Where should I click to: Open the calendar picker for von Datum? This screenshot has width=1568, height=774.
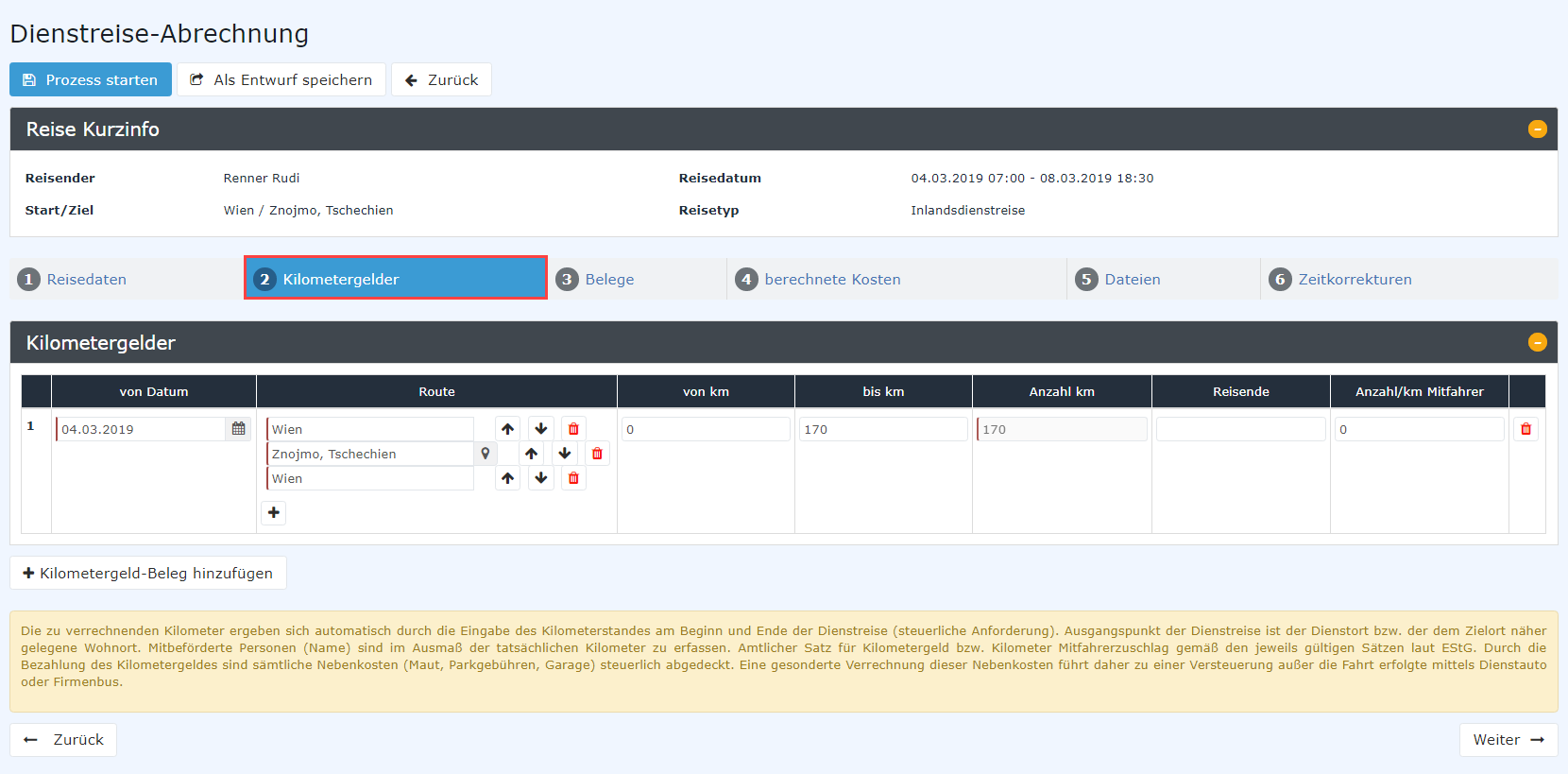238,429
